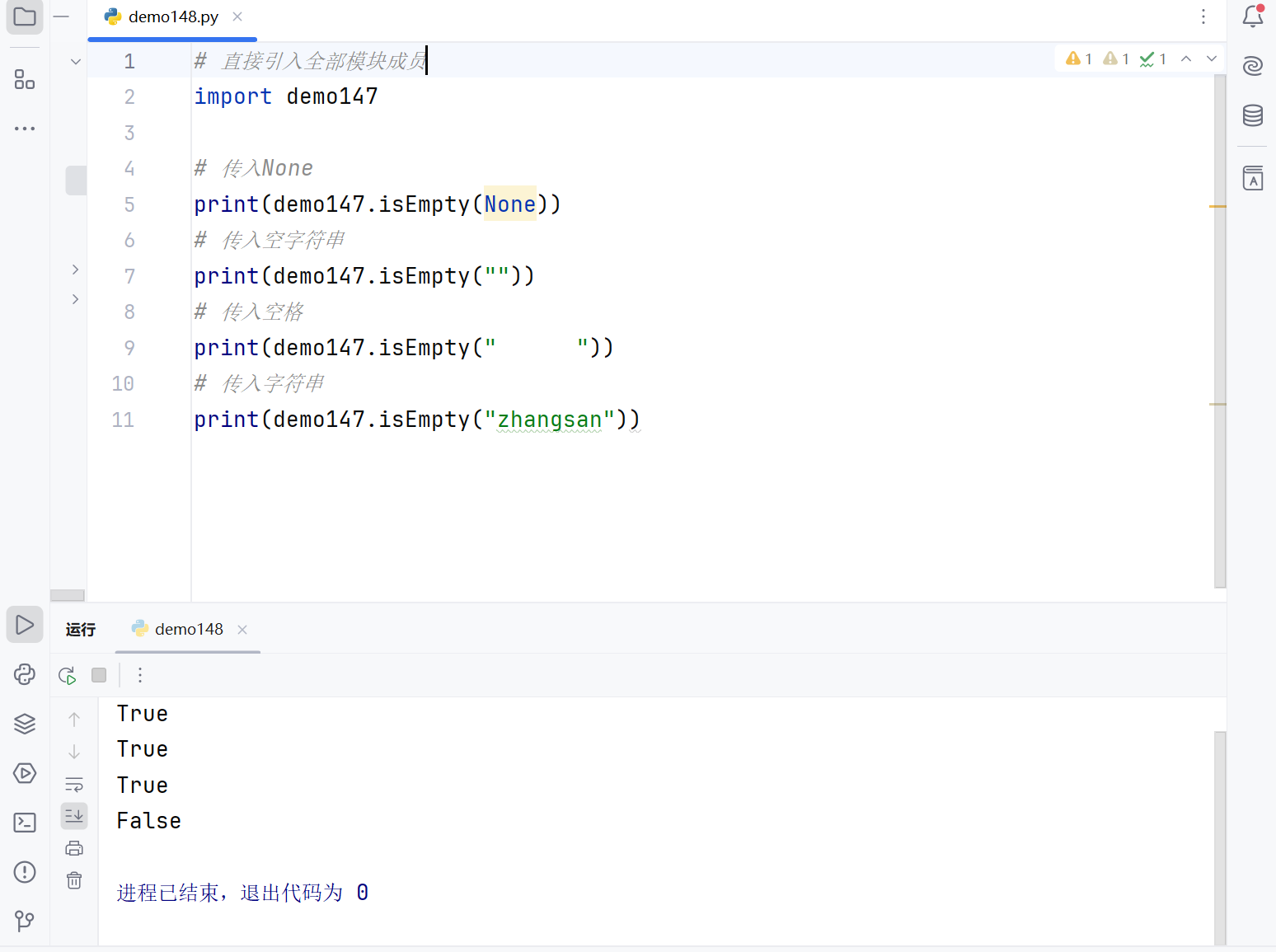Screen dimensions: 1276x952
Task: Click the run console vertical scrollbar
Action: [1220, 837]
